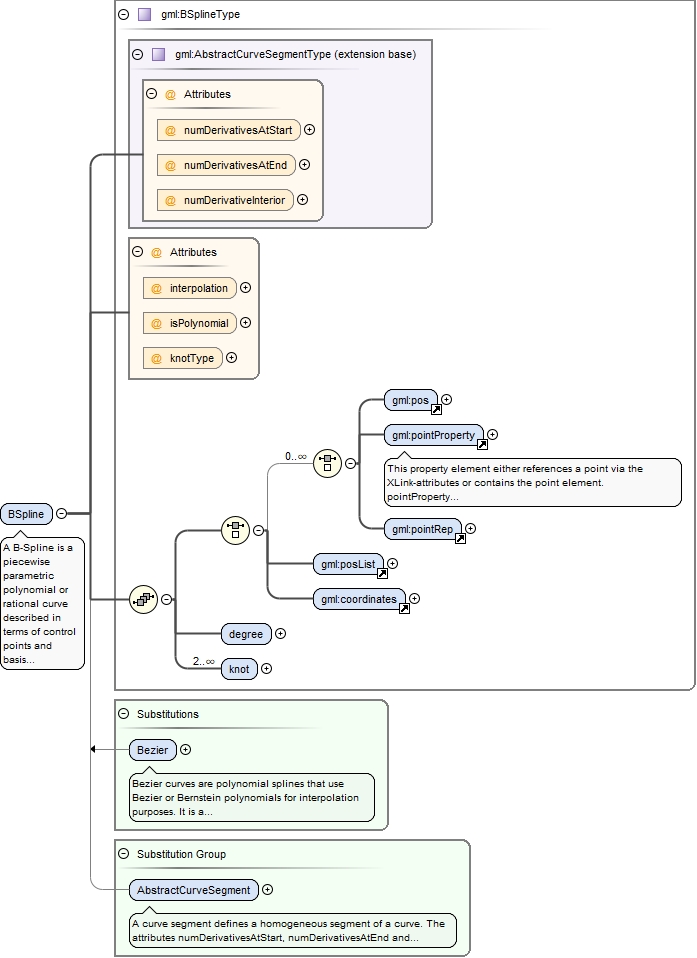Click the @ icon on numDerivativesAtStart attribute
697x958 pixels.
[x=171, y=130]
